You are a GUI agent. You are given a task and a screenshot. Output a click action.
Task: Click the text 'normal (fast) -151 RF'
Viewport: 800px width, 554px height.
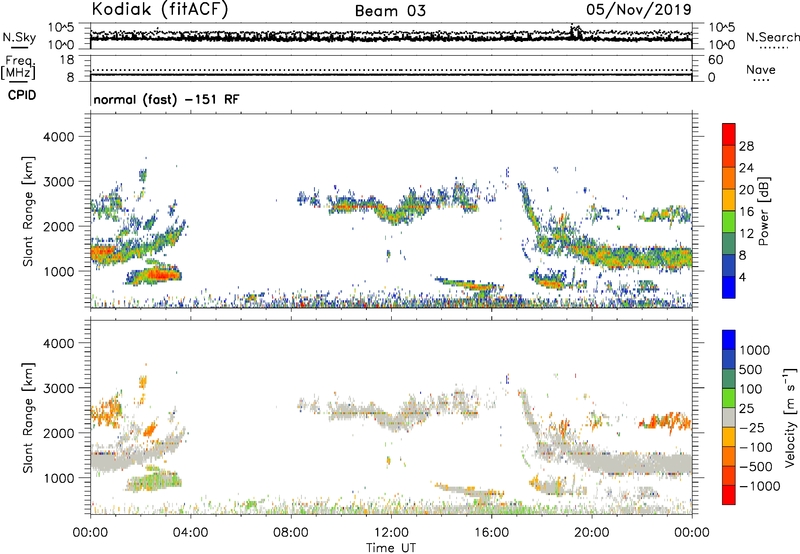click(x=166, y=99)
